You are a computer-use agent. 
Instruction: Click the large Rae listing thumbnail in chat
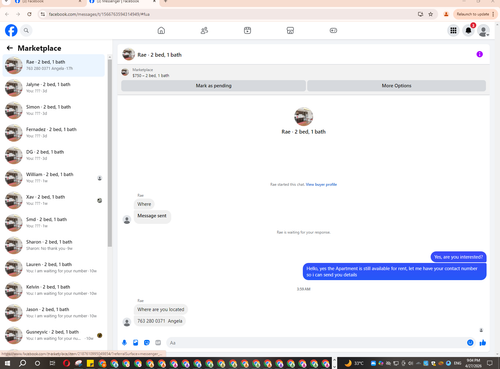click(x=303, y=117)
